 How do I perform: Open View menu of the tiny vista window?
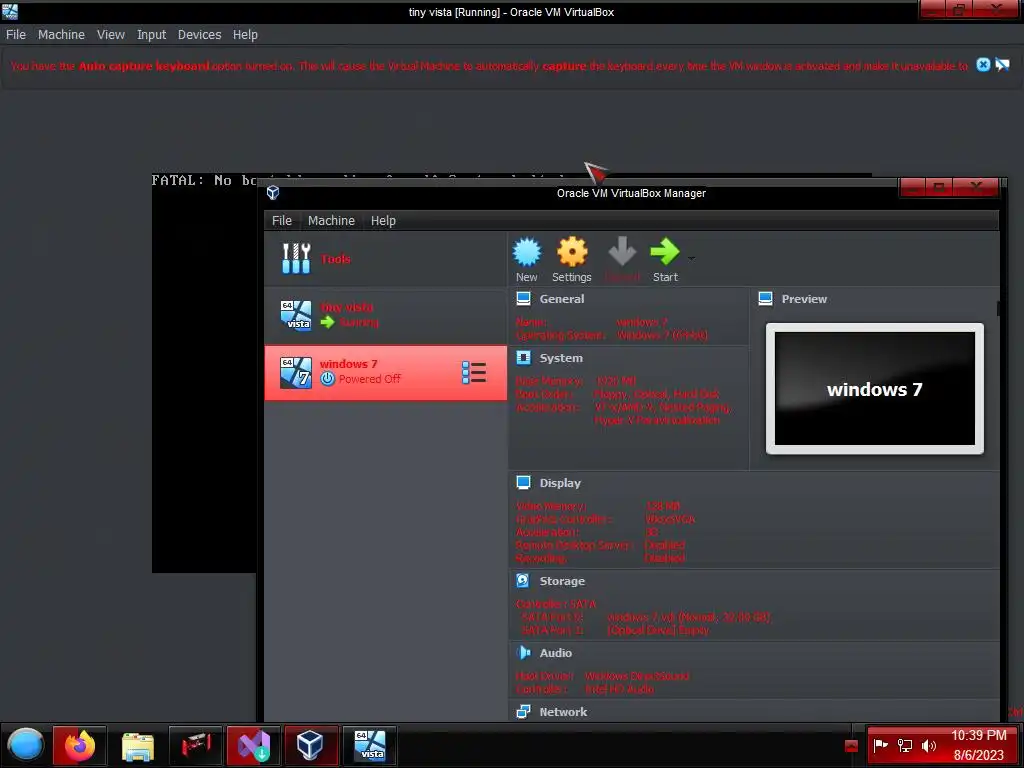110,35
